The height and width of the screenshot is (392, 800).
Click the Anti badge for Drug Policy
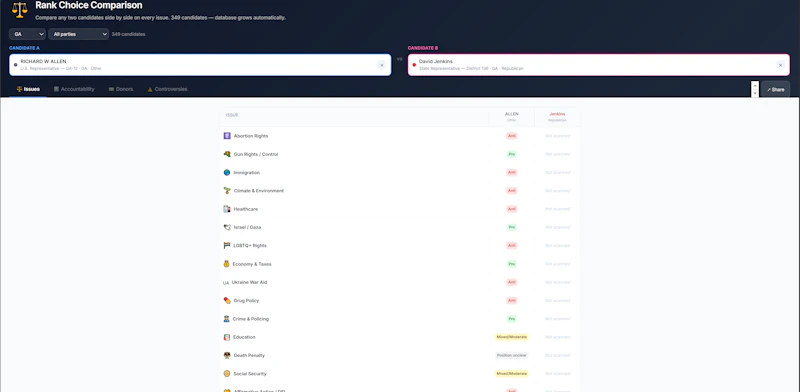[x=512, y=301]
